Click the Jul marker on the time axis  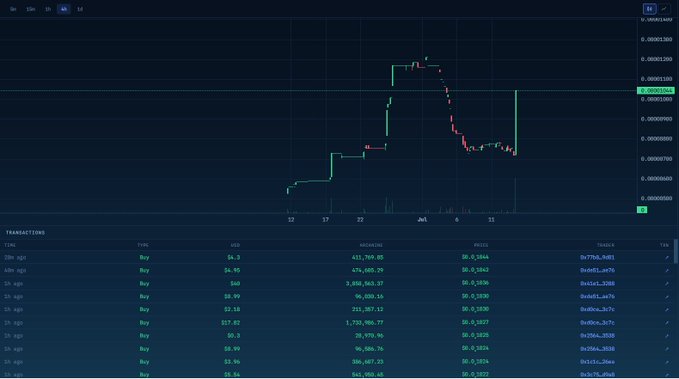point(422,220)
